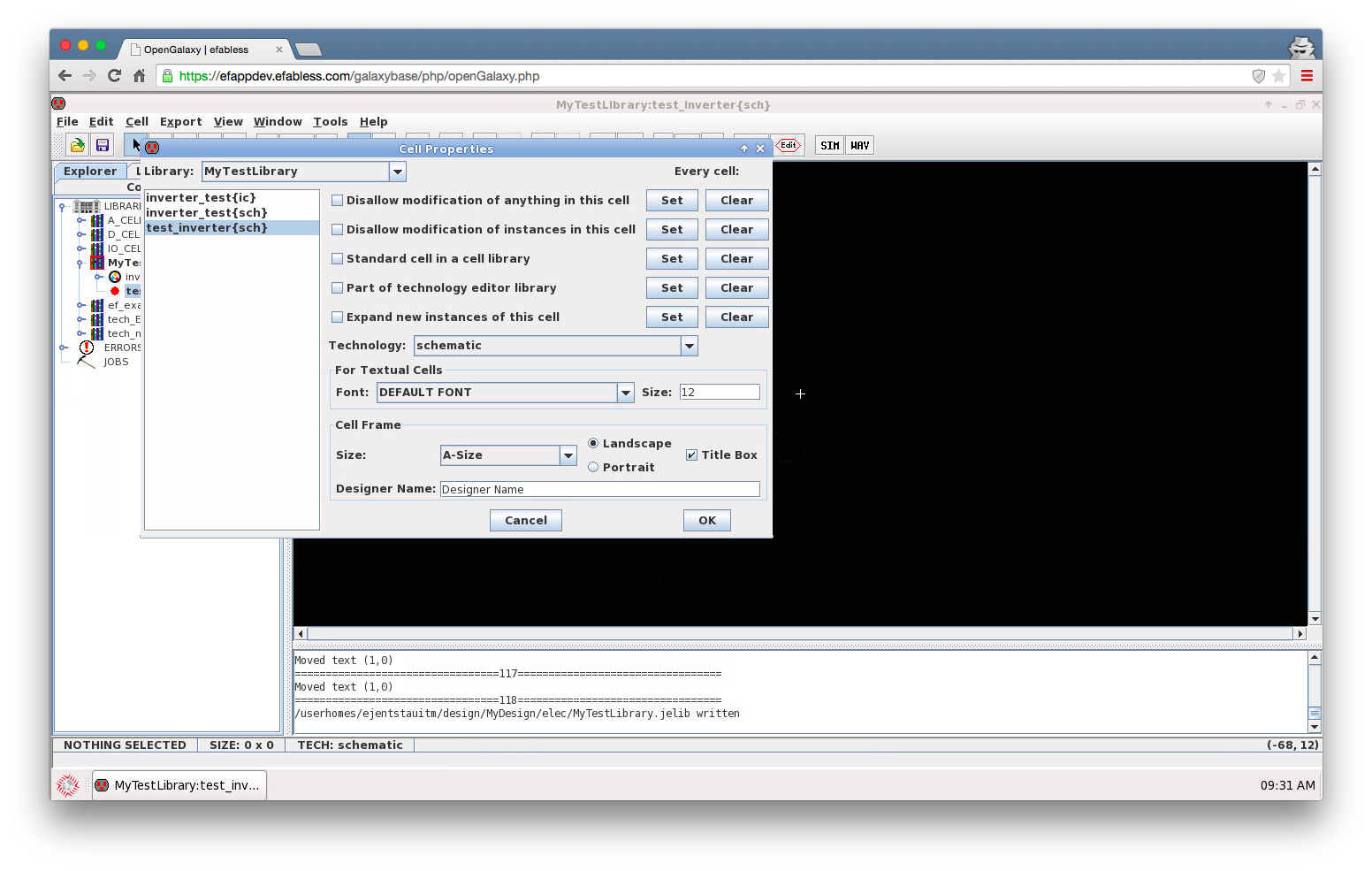Select the arrow pointer tool in toolbar

pyautogui.click(x=135, y=144)
